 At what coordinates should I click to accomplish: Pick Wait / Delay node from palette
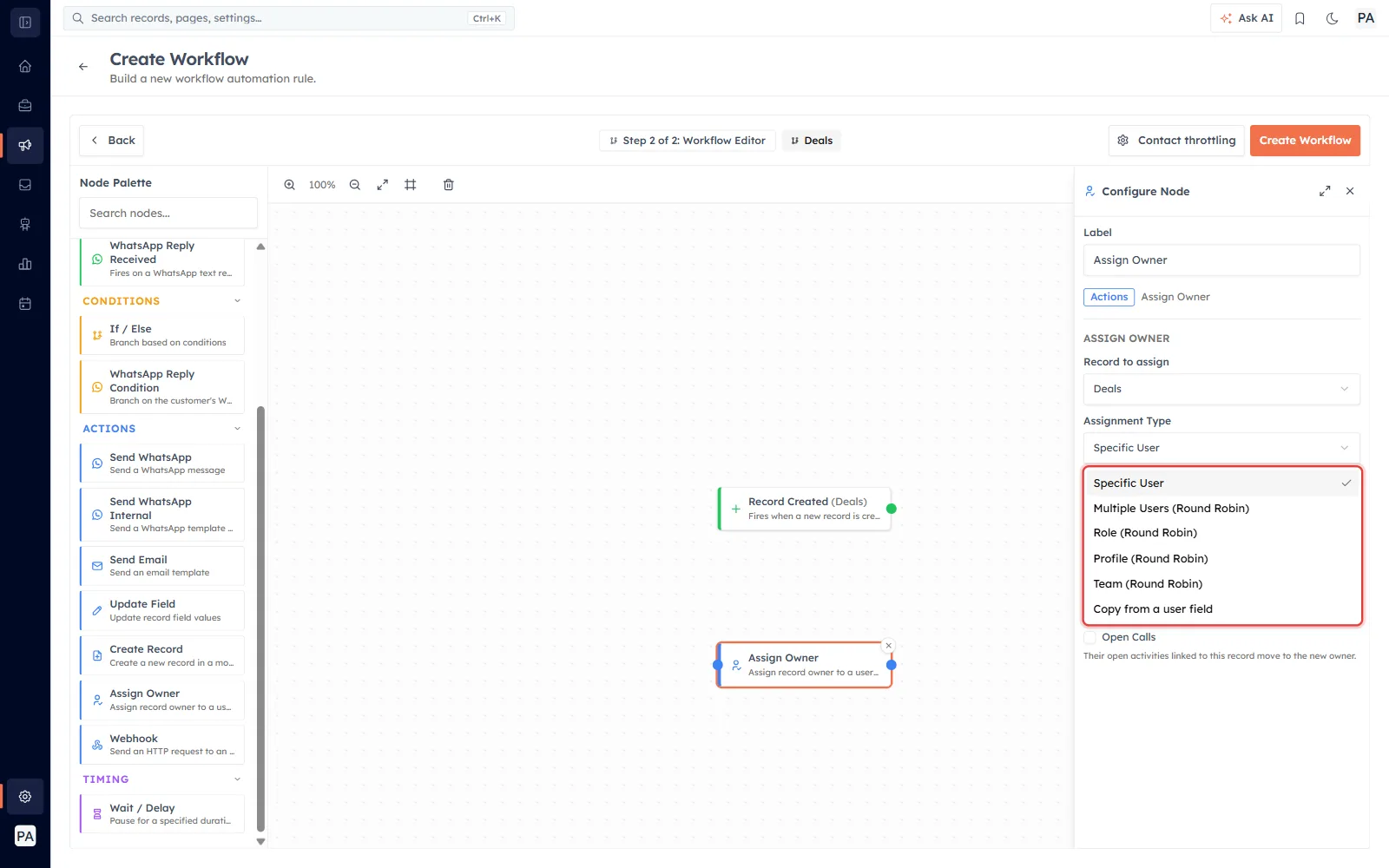pyautogui.click(x=162, y=814)
